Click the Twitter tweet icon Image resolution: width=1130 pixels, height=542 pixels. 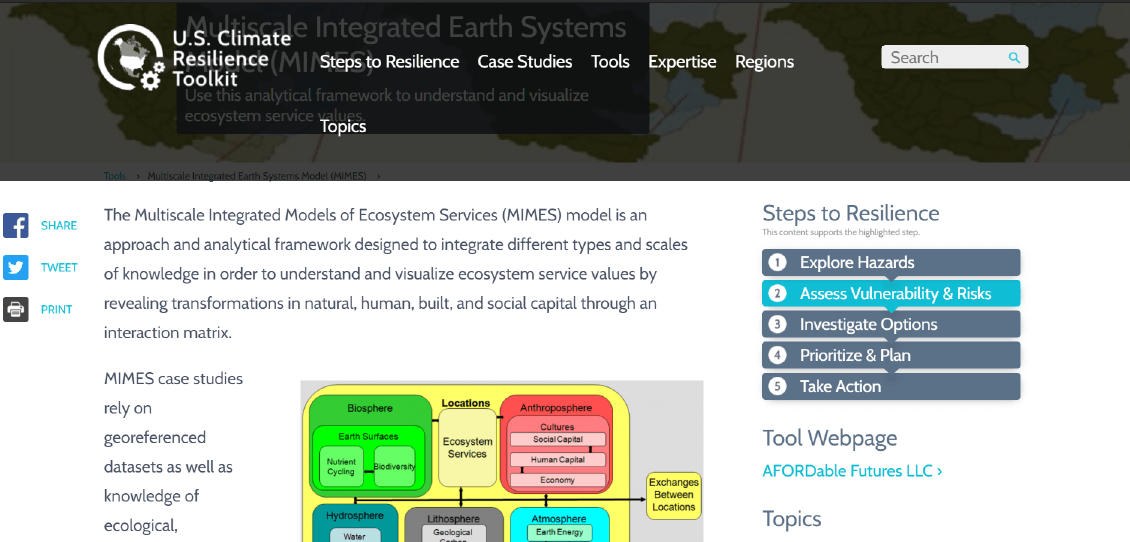coord(16,268)
